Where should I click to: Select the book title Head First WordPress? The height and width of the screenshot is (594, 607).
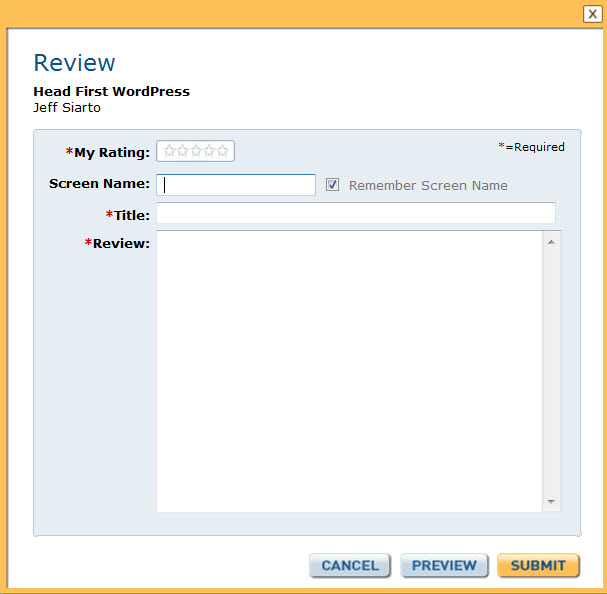111,91
